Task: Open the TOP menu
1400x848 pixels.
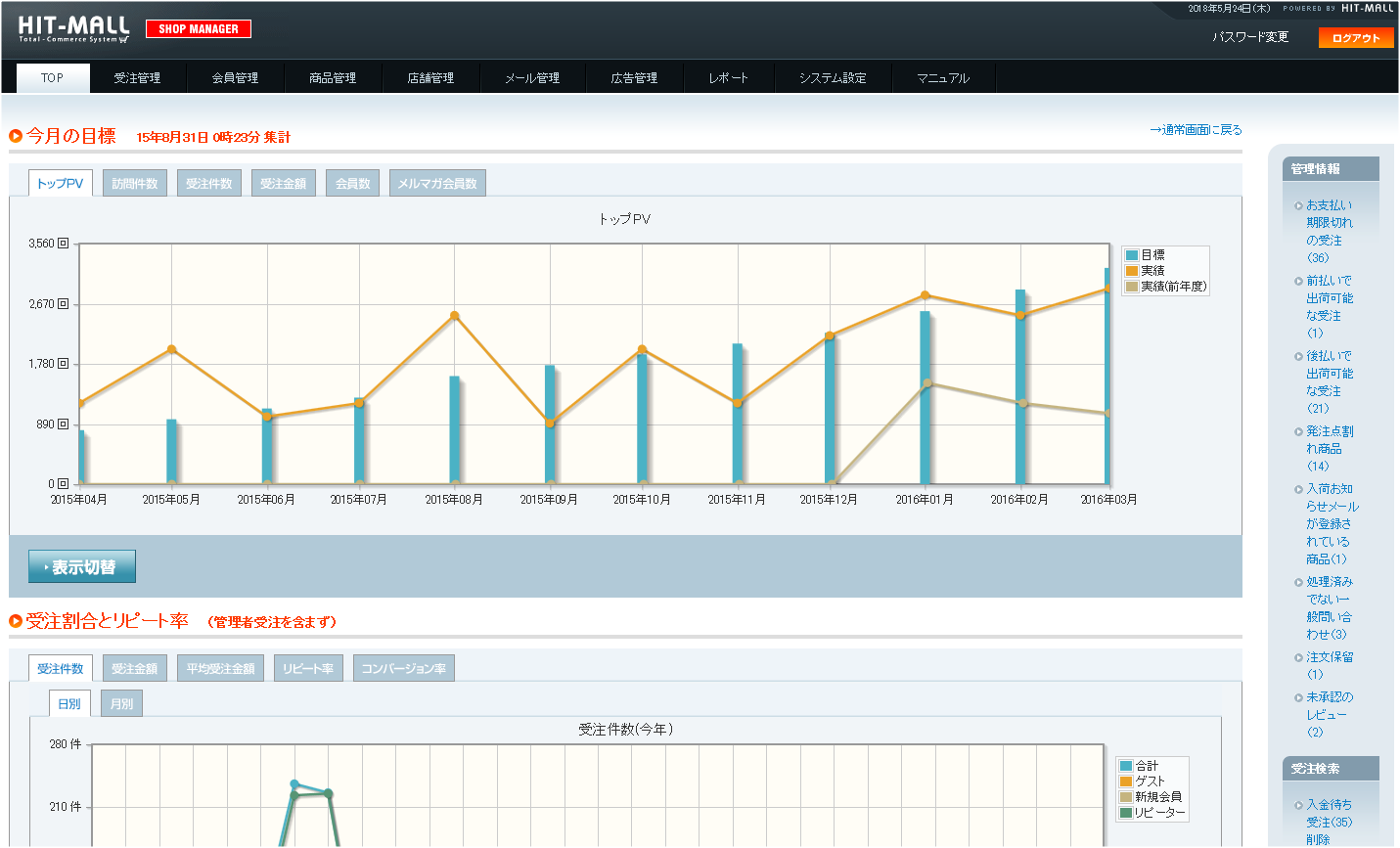Action: pos(53,78)
